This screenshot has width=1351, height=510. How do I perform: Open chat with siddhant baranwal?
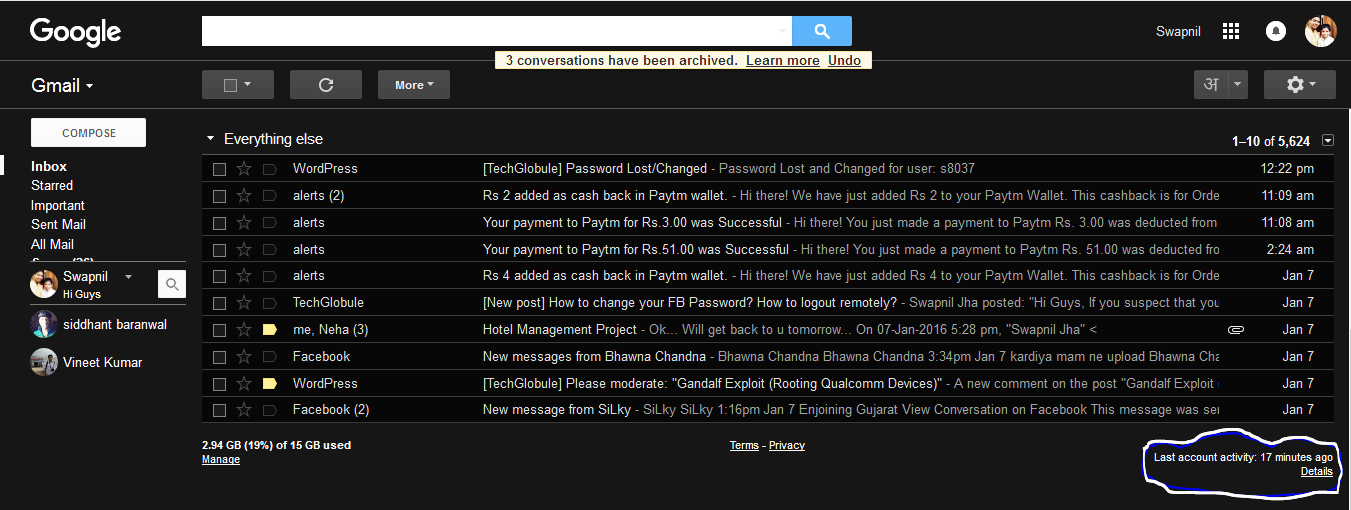(x=115, y=325)
